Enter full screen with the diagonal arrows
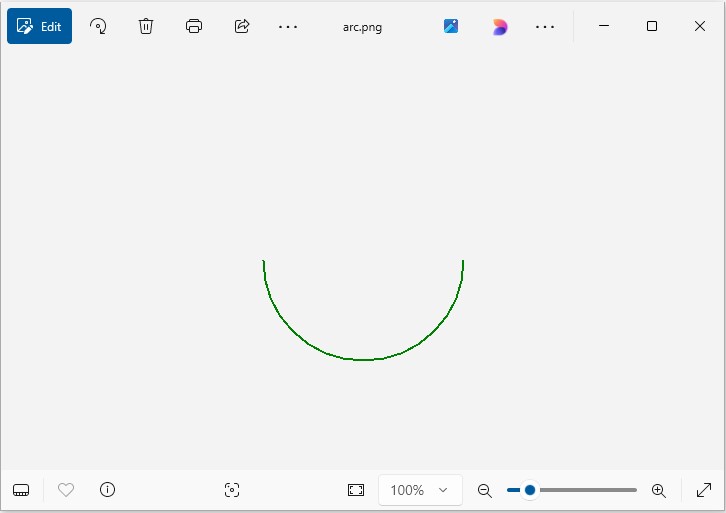726x513 pixels. tap(704, 490)
